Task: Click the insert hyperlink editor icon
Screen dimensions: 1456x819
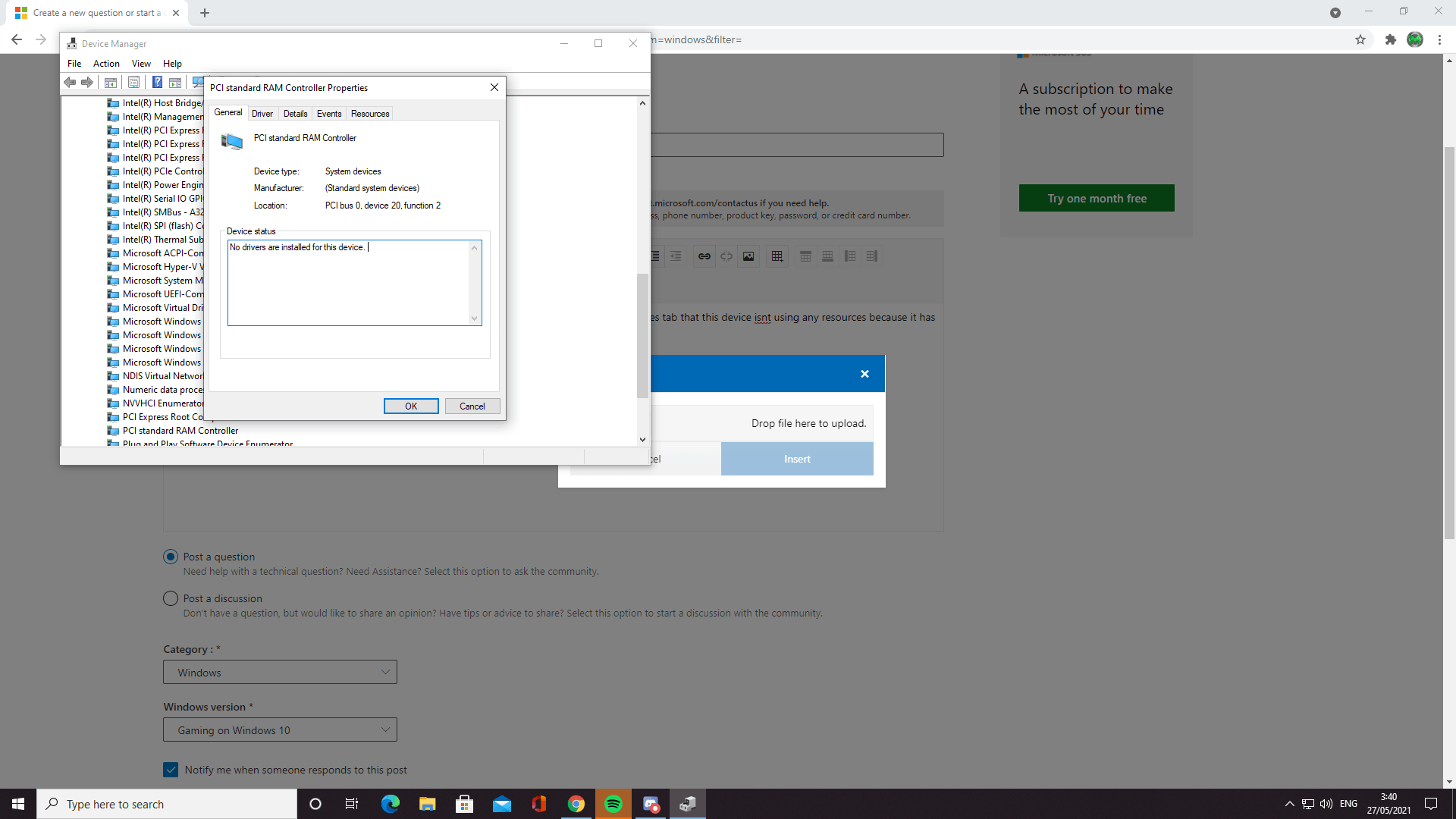Action: pyautogui.click(x=704, y=256)
